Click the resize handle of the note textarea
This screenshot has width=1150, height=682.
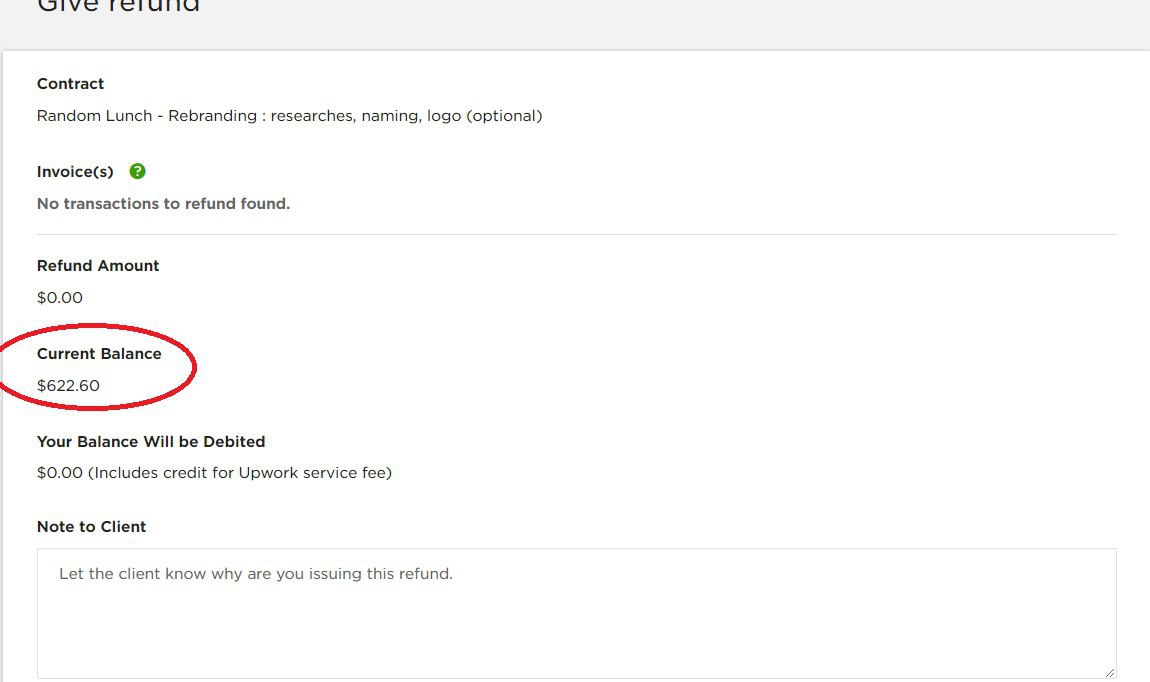[x=1109, y=672]
